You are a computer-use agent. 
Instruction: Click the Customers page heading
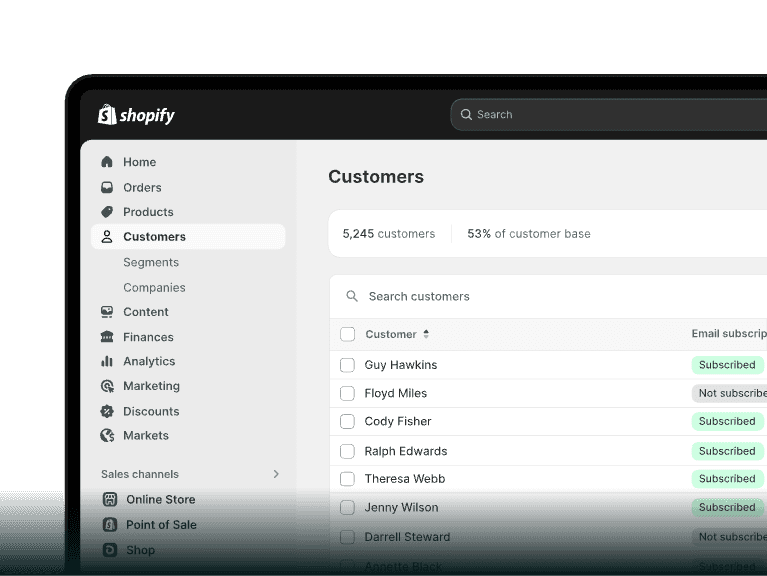click(x=376, y=177)
